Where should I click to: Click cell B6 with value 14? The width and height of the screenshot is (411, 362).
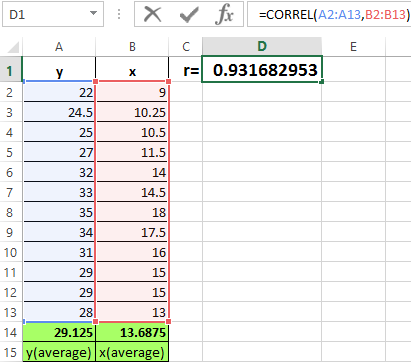pyautogui.click(x=132, y=172)
